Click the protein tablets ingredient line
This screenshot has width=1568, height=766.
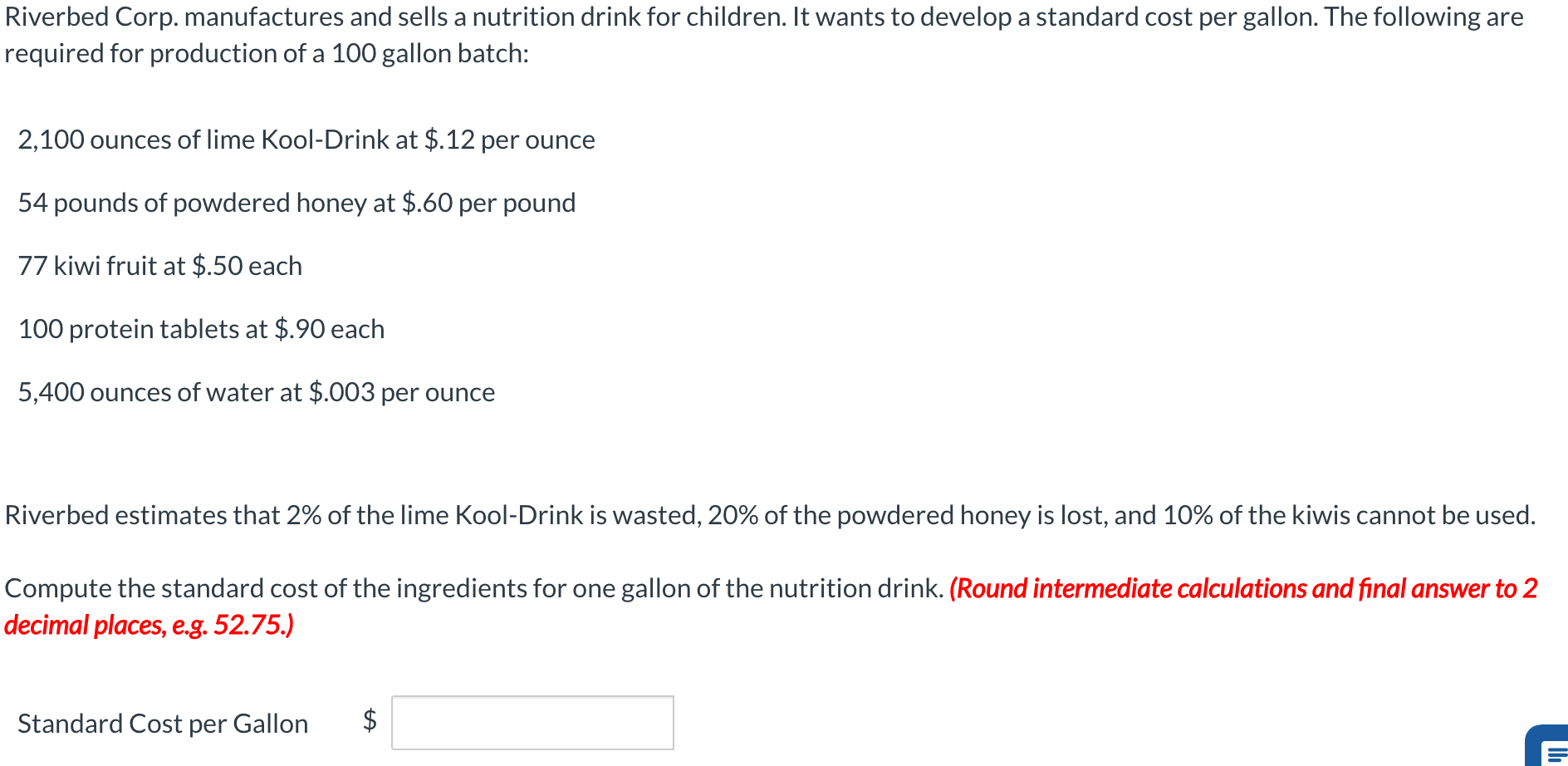pos(201,328)
